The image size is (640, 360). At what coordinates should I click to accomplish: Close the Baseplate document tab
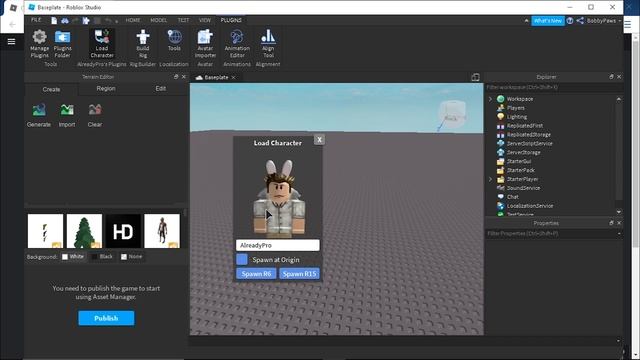(233, 78)
